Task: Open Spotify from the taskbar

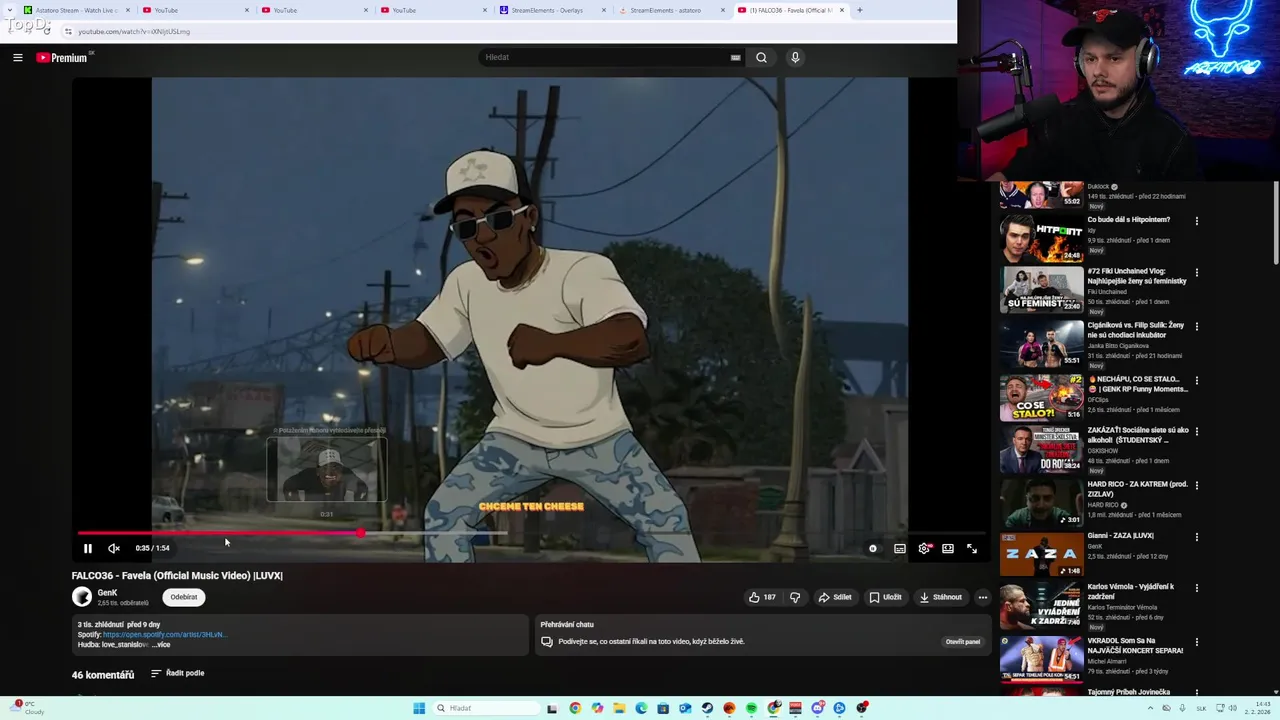Action: [x=751, y=708]
